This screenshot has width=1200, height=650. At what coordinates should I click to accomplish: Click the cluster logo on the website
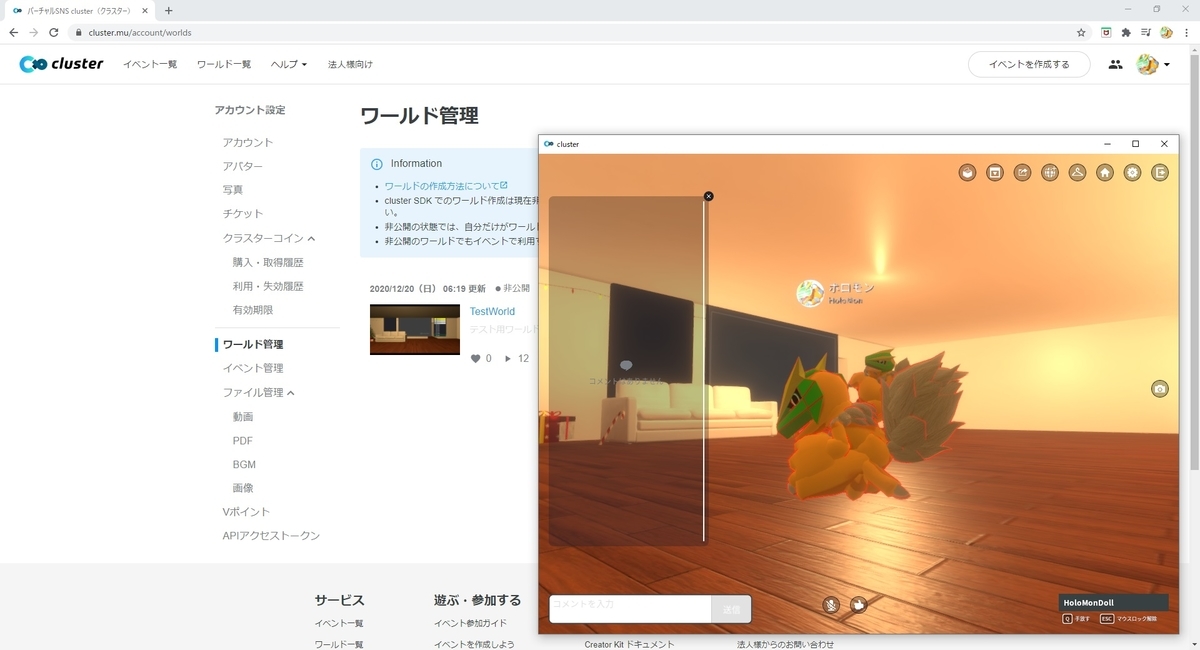[61, 64]
